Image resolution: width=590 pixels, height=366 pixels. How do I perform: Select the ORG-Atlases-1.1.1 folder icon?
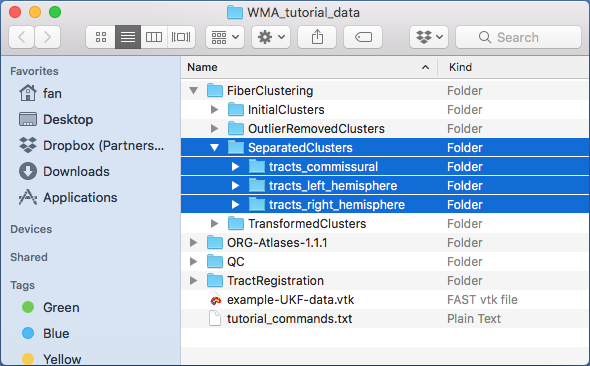215,242
